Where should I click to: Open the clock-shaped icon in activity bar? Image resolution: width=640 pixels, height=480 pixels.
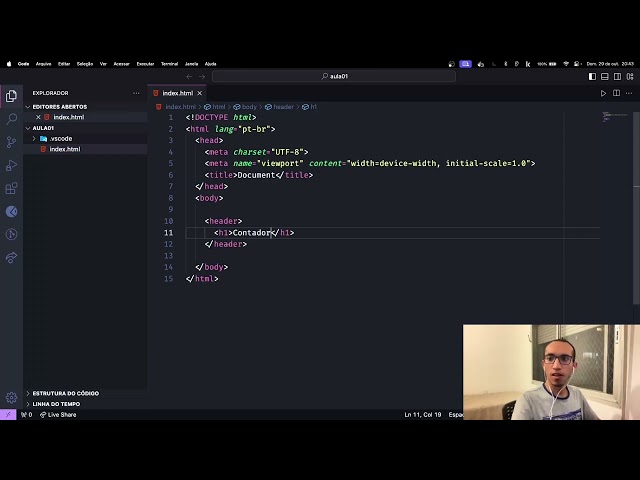tap(11, 234)
